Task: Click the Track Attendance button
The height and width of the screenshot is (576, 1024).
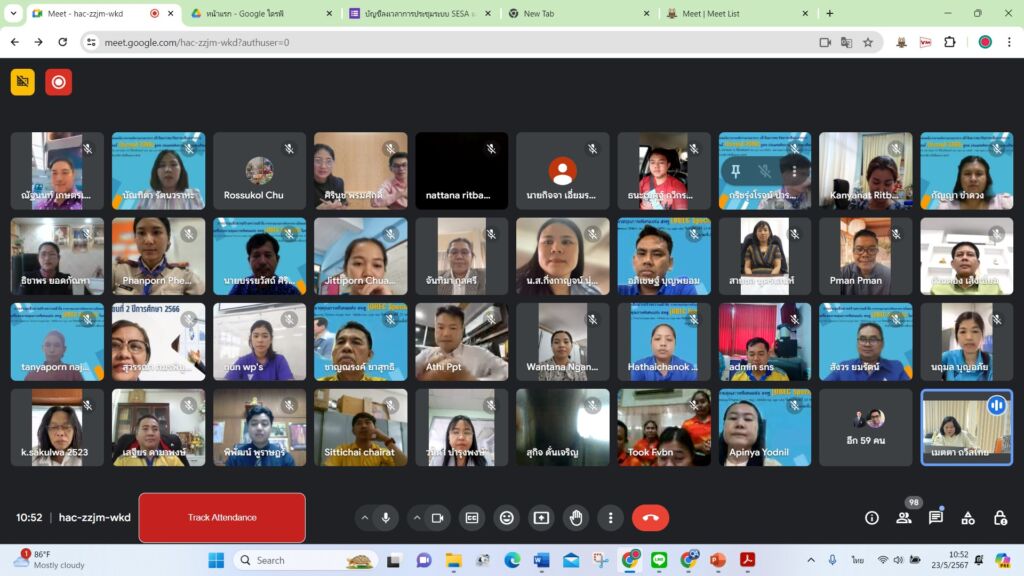Action: 222,518
